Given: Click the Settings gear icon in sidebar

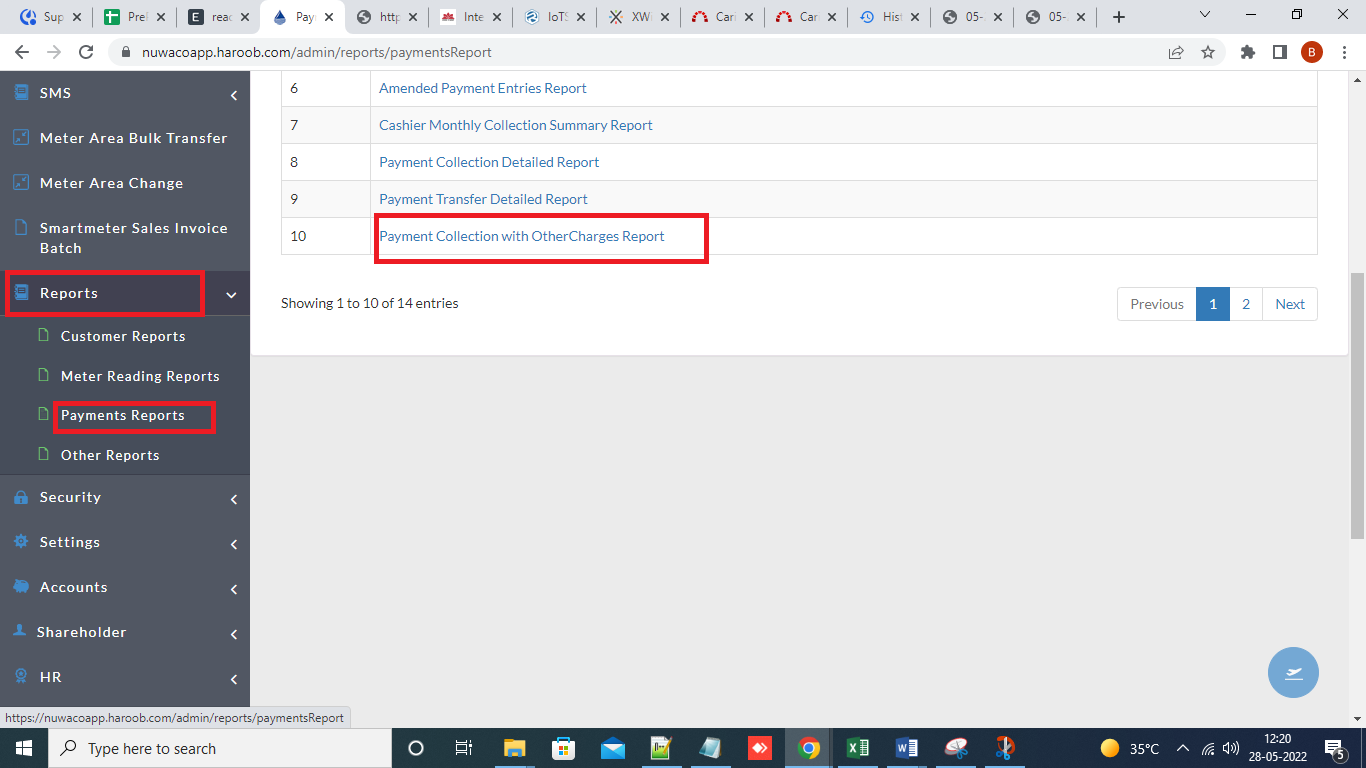Looking at the screenshot, I should point(21,541).
